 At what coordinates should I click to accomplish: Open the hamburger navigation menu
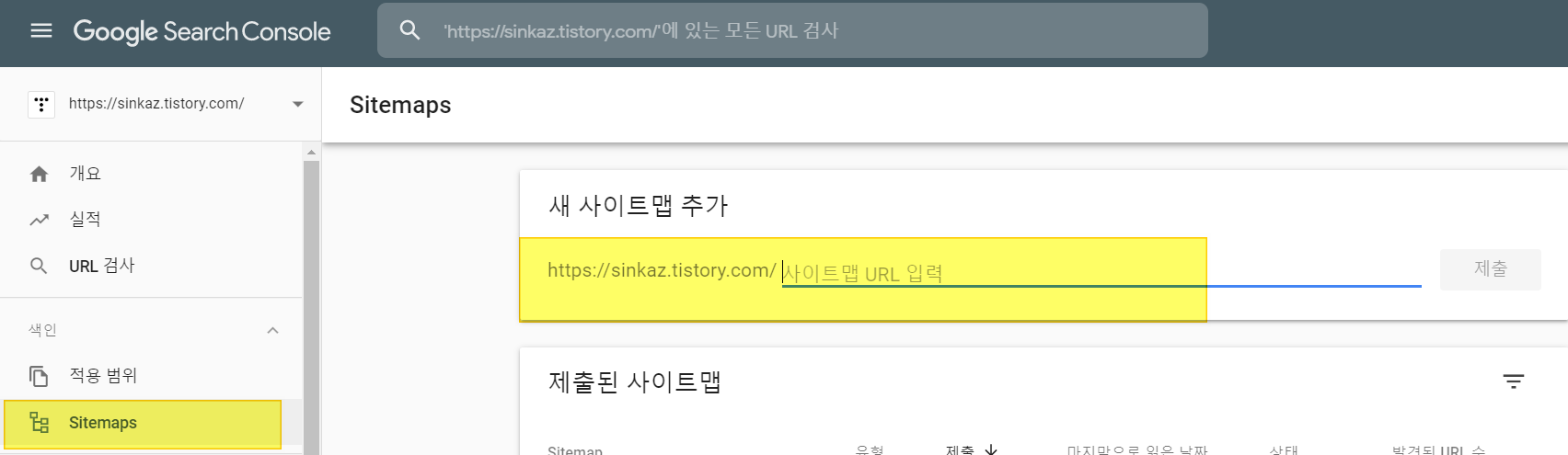tap(41, 31)
